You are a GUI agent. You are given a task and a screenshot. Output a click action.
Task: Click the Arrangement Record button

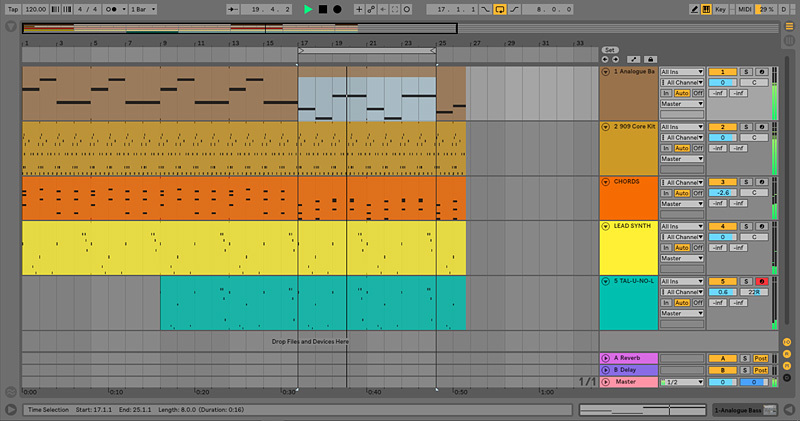point(337,9)
